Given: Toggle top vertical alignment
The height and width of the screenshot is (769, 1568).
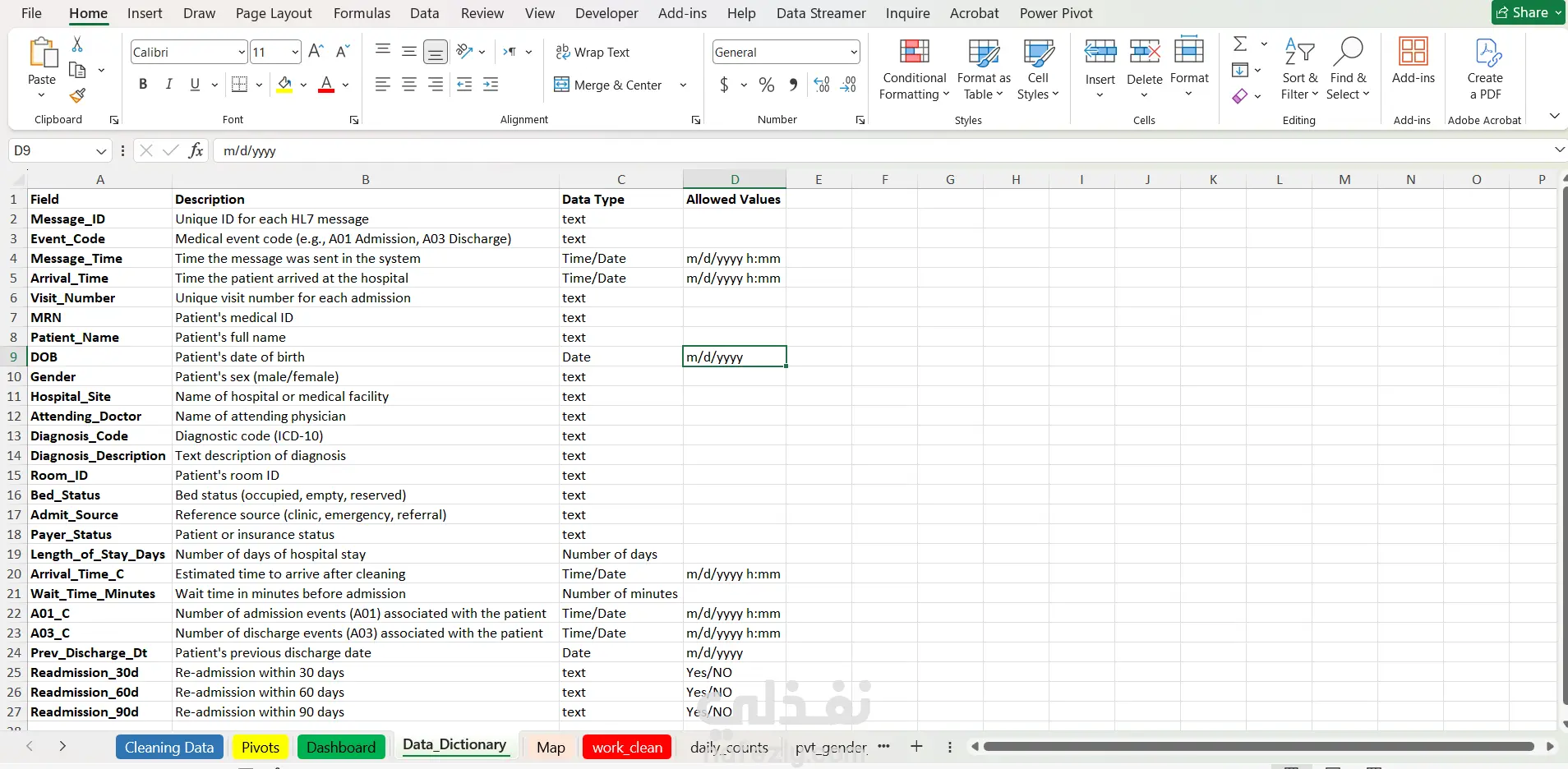Looking at the screenshot, I should click(x=383, y=52).
